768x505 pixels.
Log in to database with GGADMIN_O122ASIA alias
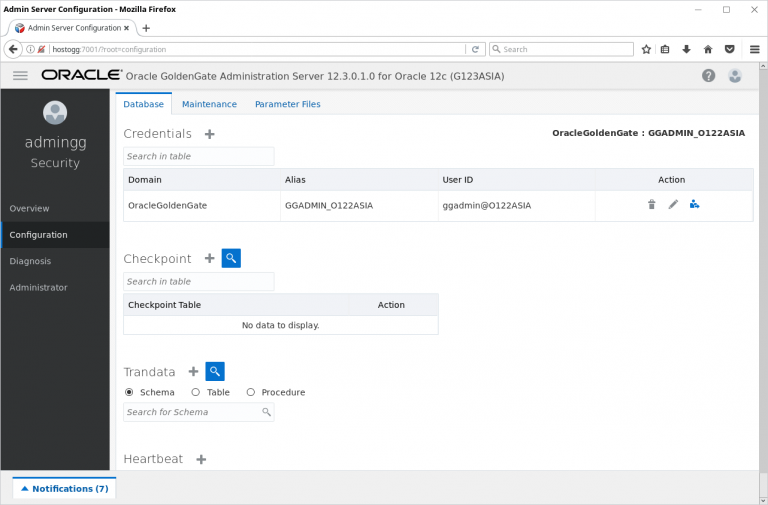click(695, 205)
